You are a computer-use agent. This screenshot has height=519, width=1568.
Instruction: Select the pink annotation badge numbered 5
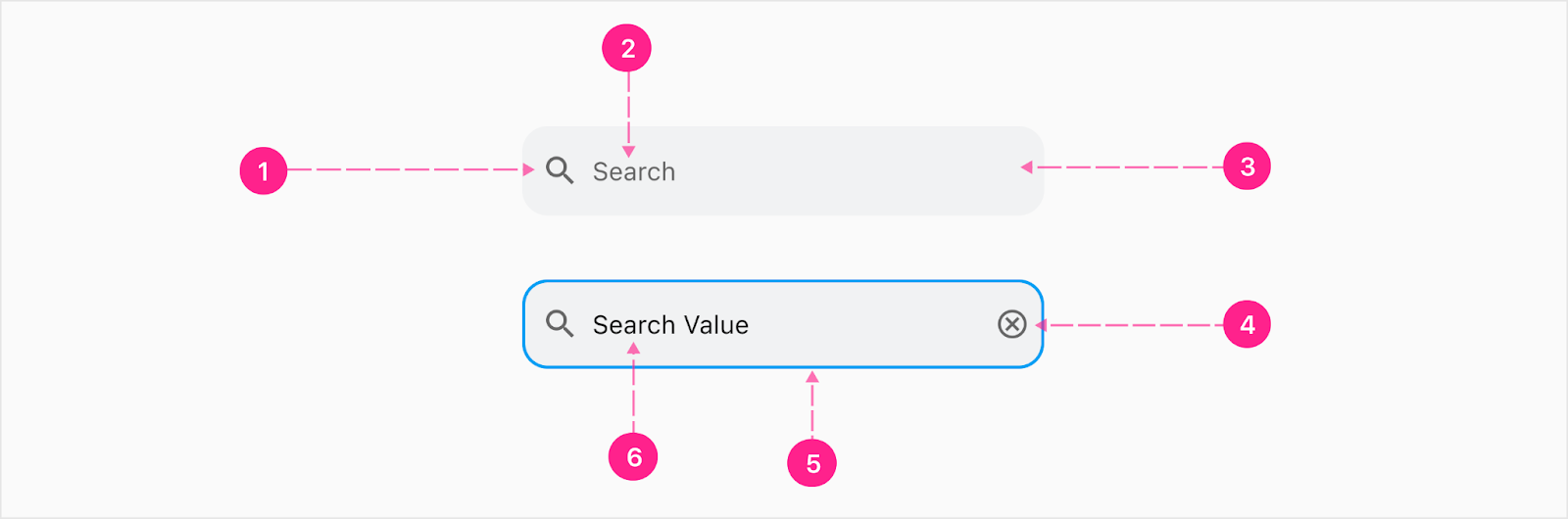[x=812, y=463]
